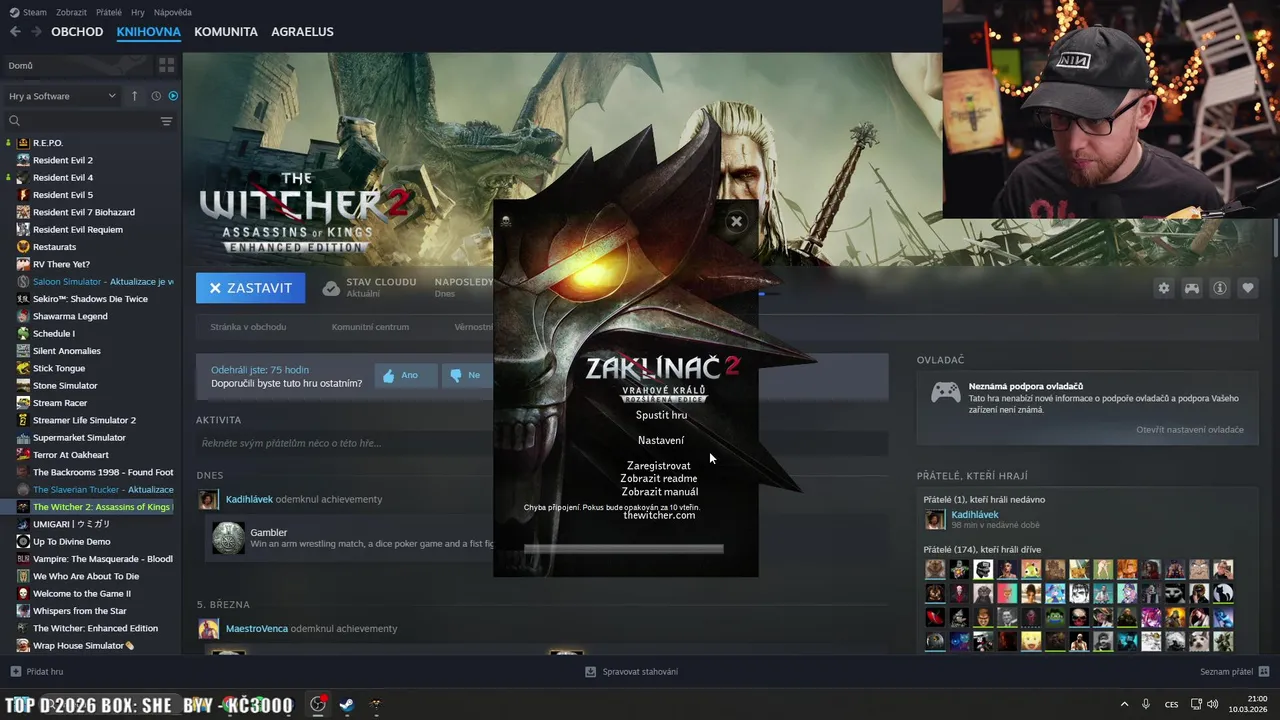Click game page vertical scrollbar
The height and width of the screenshot is (720, 1280).
(x=1276, y=238)
